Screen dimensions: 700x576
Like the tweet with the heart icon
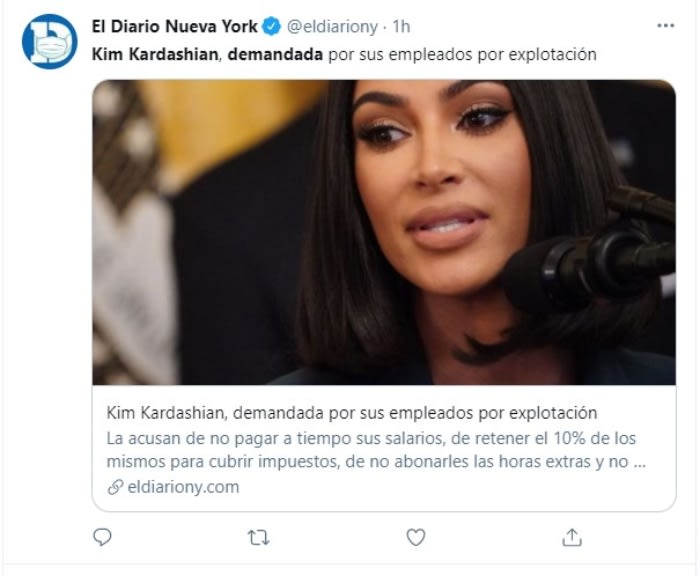pyautogui.click(x=416, y=537)
